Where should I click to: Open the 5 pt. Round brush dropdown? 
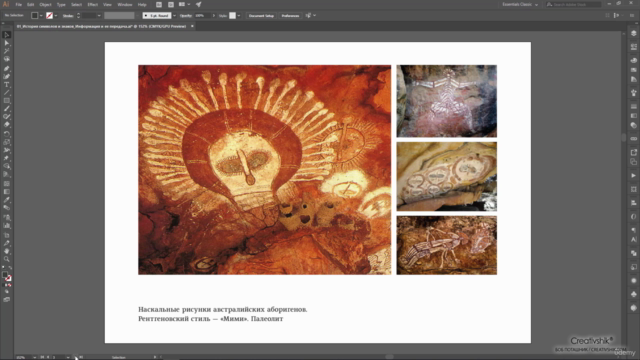tap(174, 16)
